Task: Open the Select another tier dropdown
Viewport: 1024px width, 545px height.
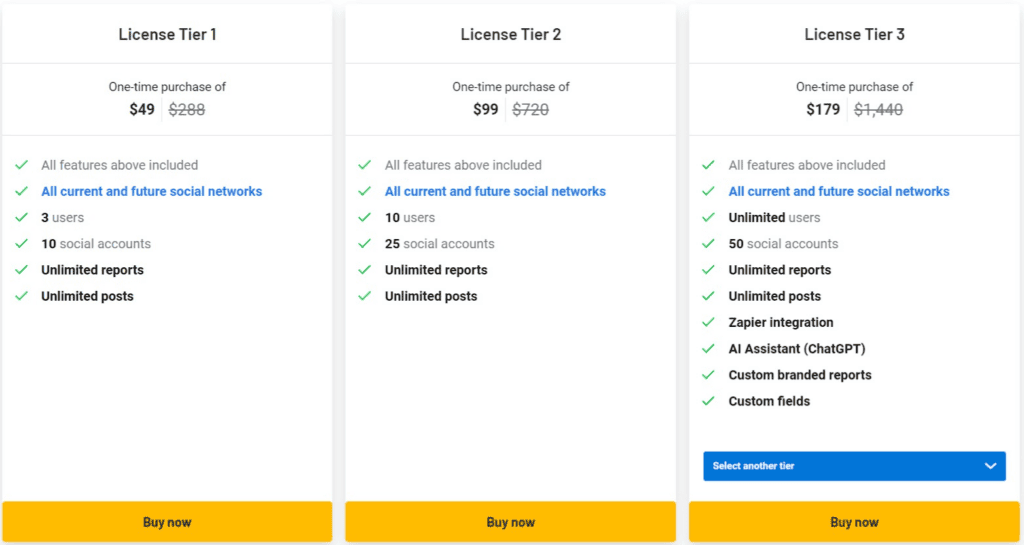Action: click(854, 466)
